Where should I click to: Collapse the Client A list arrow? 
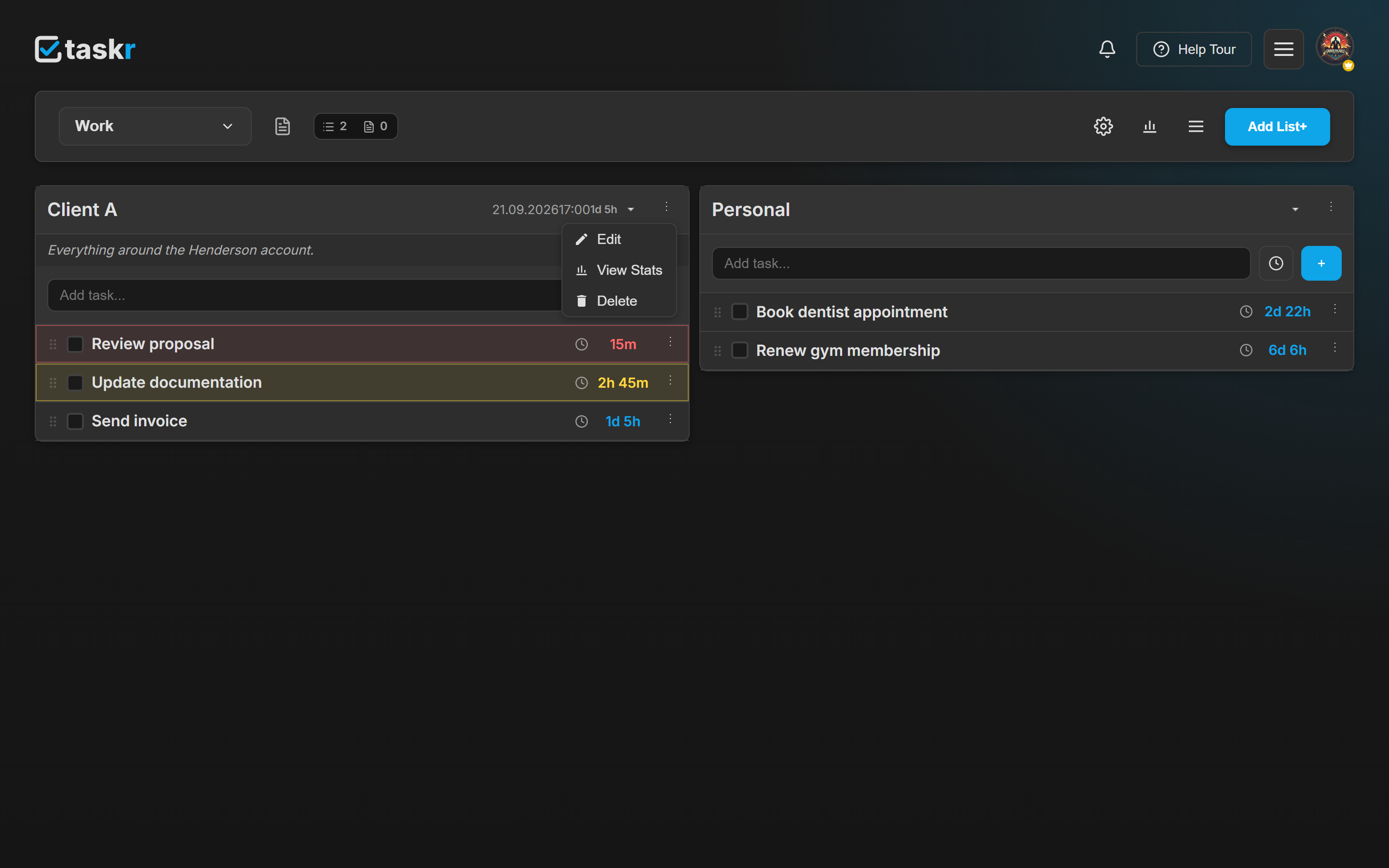(x=631, y=210)
